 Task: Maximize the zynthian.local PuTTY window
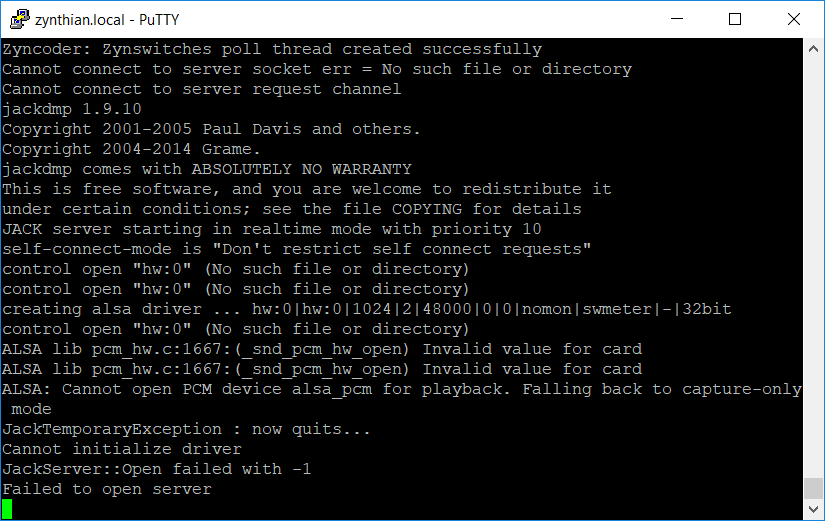735,19
